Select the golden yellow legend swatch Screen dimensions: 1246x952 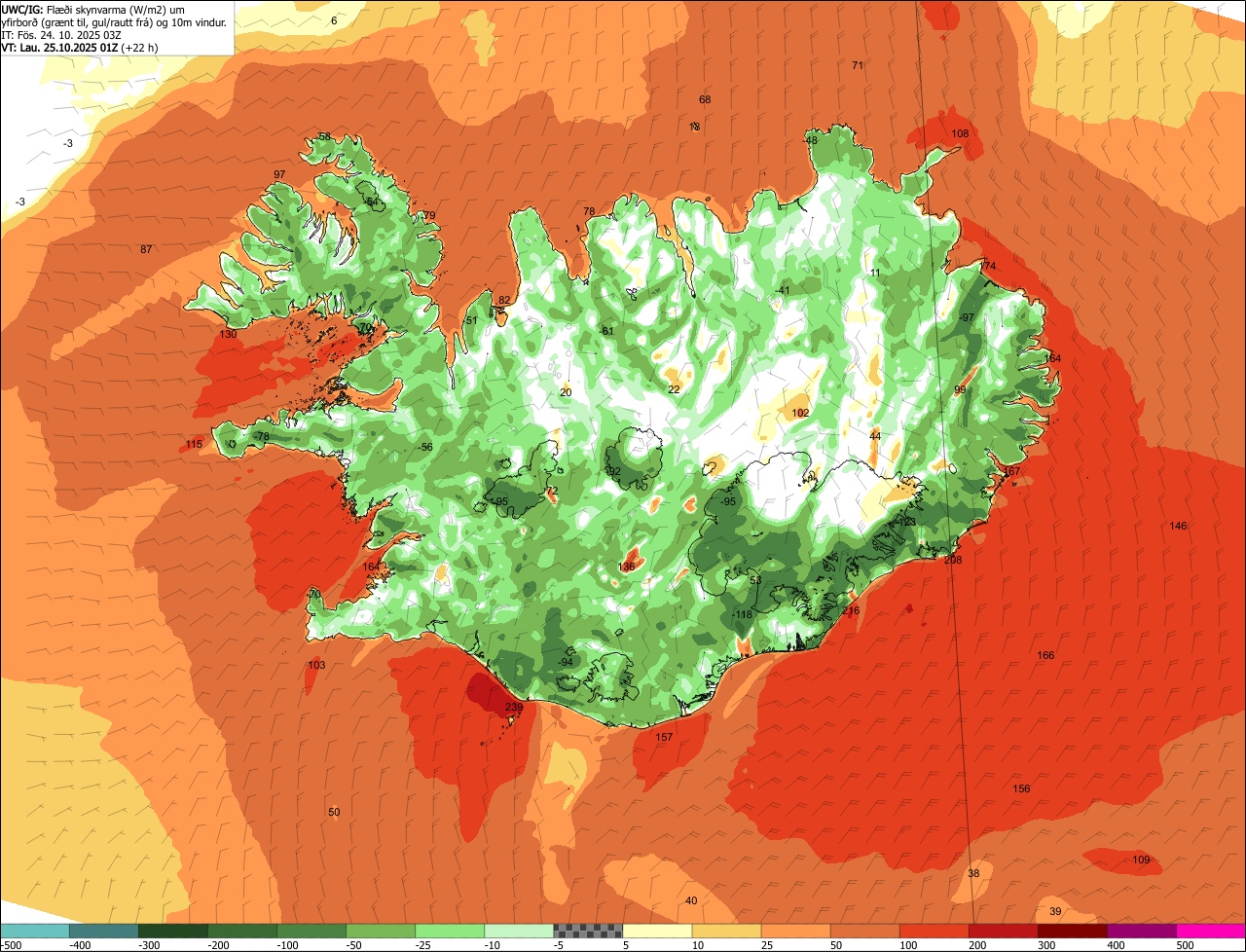726,931
